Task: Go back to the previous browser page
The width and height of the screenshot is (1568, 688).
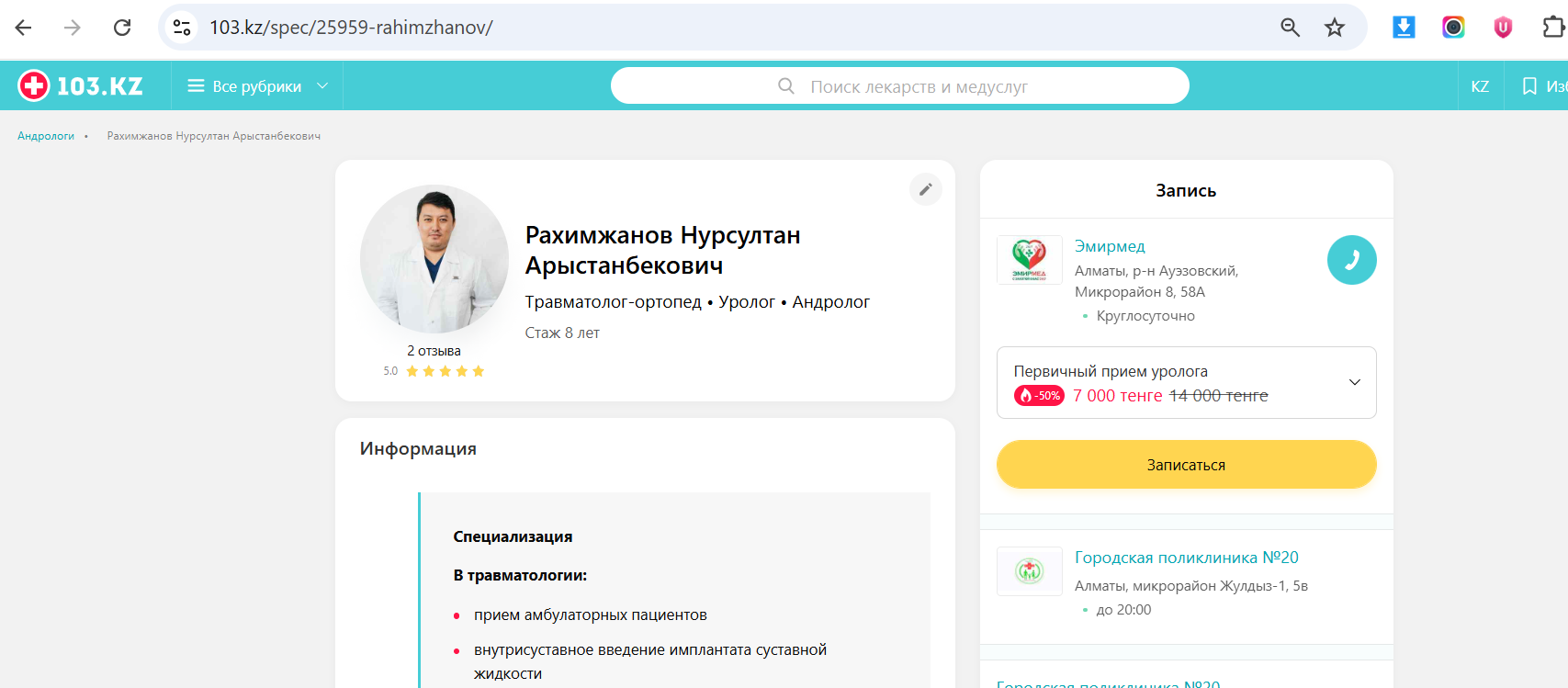Action: [24, 28]
